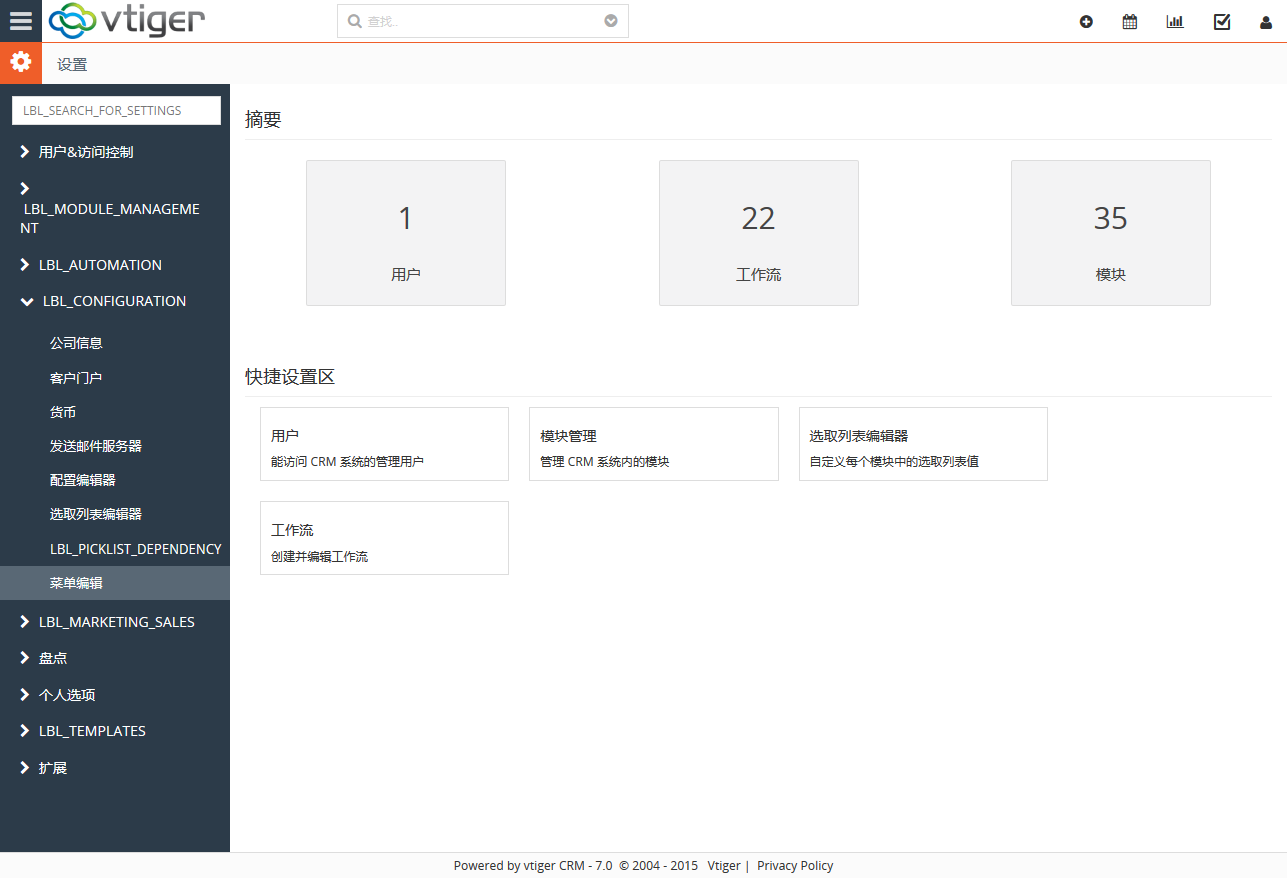Expand the LBL_MODULE_MANAGEMENT section

pos(115,208)
